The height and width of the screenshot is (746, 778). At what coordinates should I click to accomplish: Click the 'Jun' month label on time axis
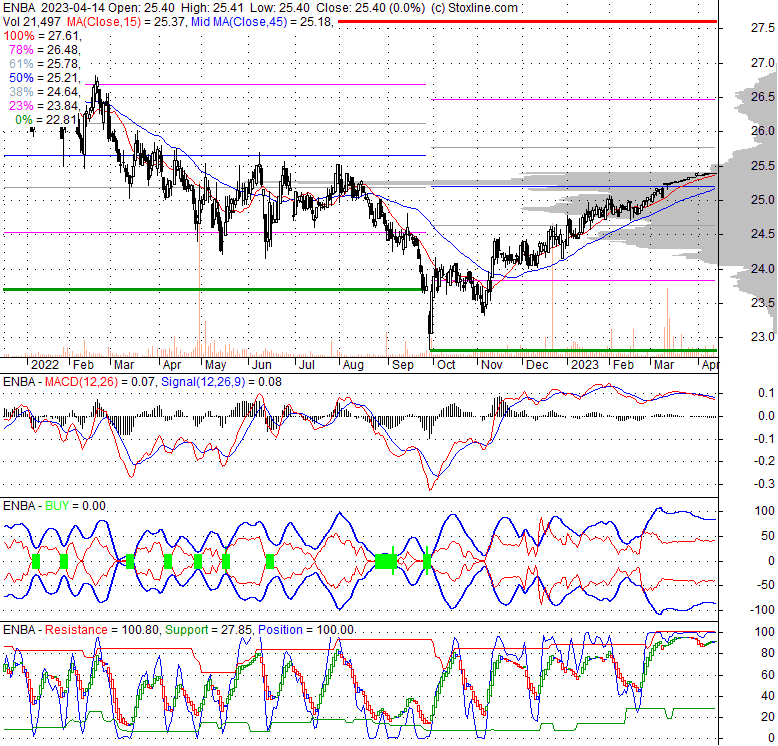pyautogui.click(x=261, y=365)
